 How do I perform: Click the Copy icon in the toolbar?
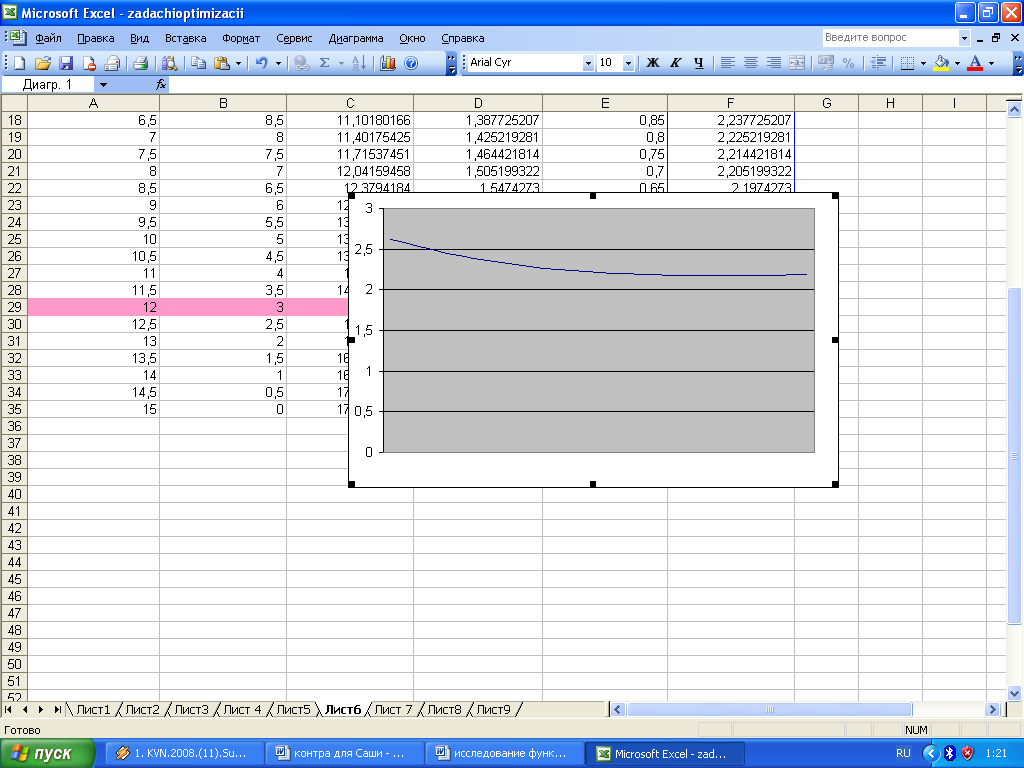(198, 63)
